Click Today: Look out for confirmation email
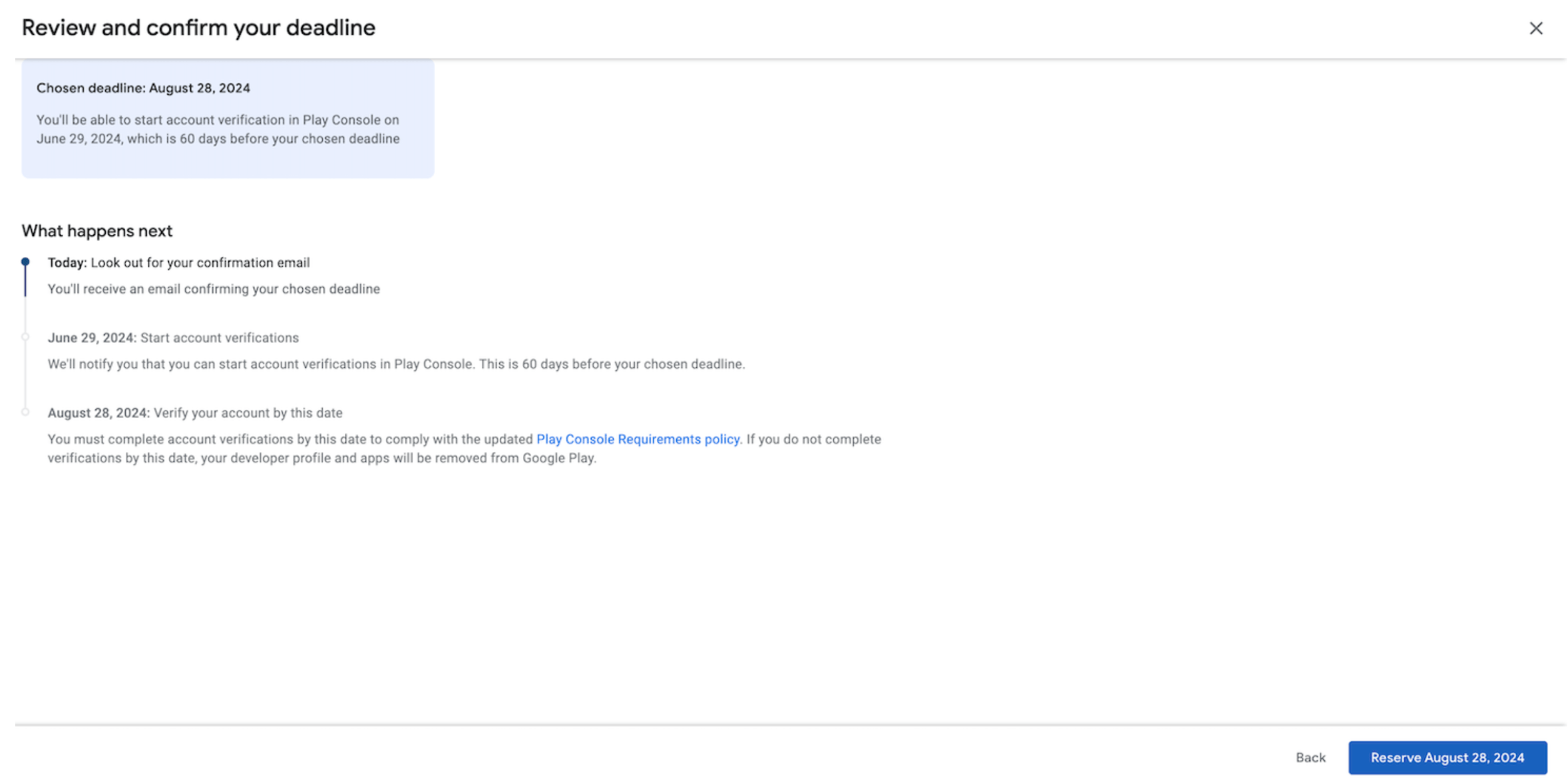1568x779 pixels. [178, 262]
